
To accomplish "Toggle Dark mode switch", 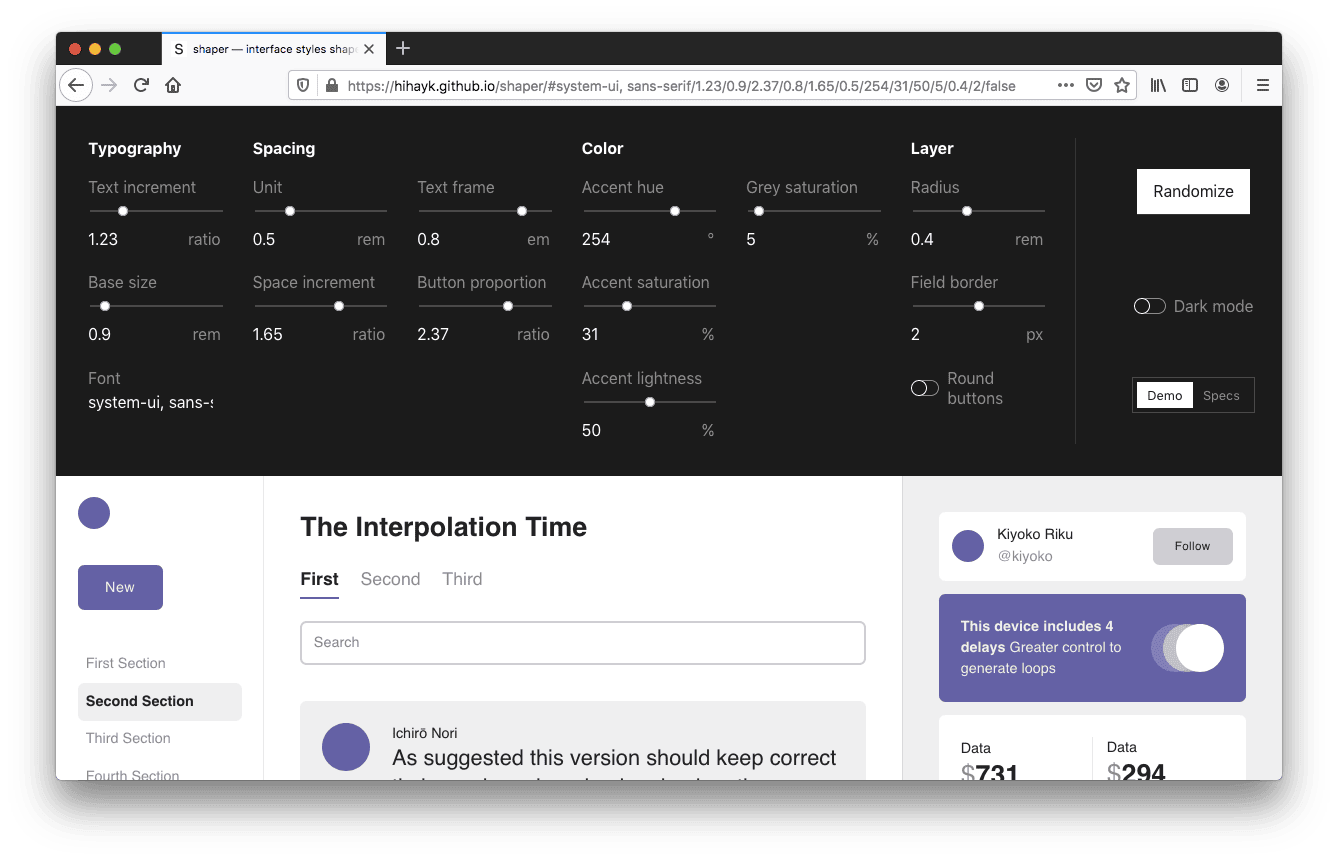I will tap(1149, 306).
